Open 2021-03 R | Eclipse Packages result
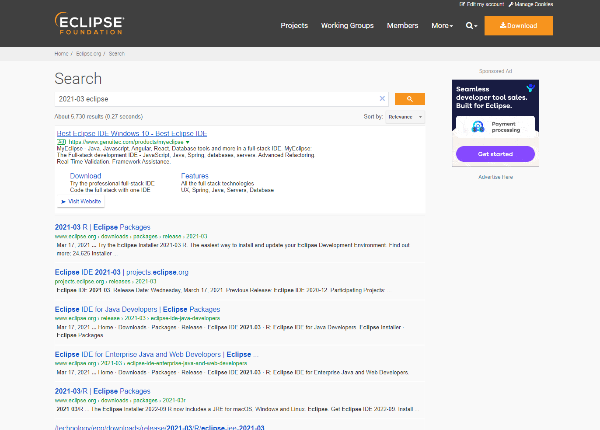Image resolution: width=600 pixels, height=430 pixels. [103, 227]
